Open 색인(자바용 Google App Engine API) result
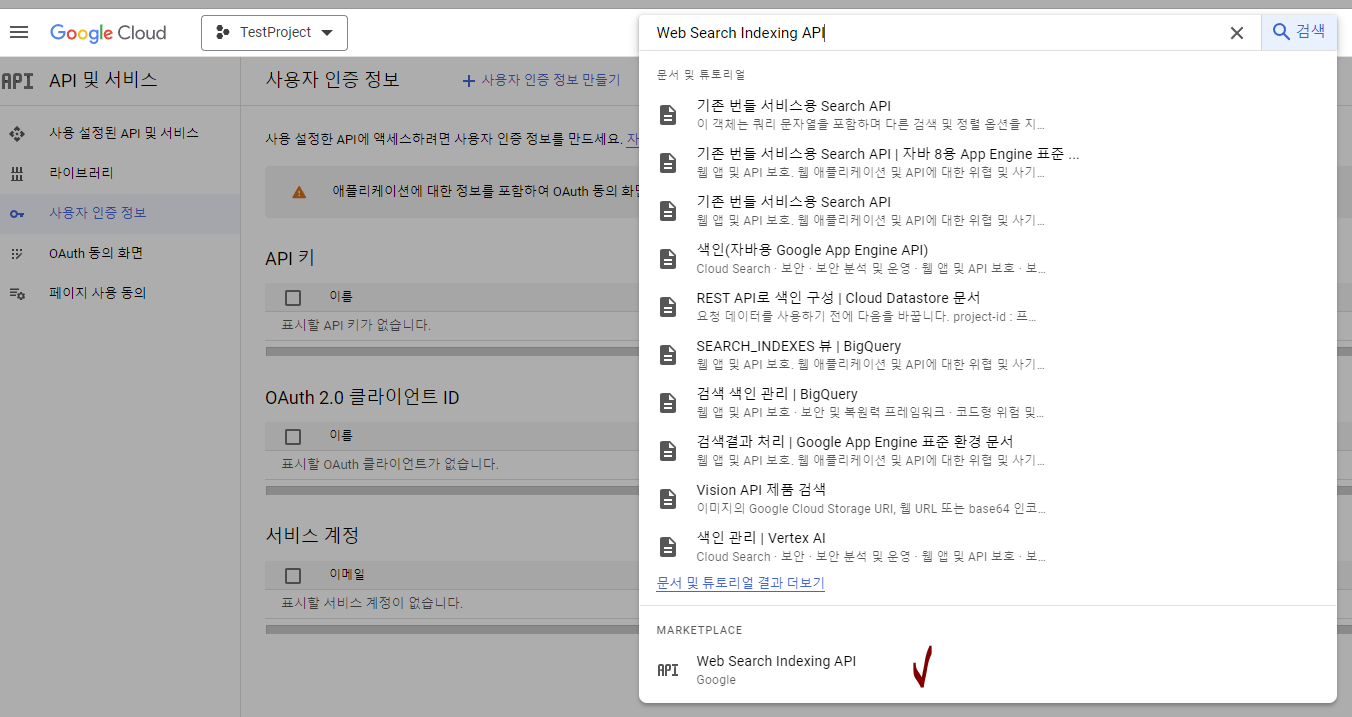The width and height of the screenshot is (1352, 717). click(x=987, y=259)
